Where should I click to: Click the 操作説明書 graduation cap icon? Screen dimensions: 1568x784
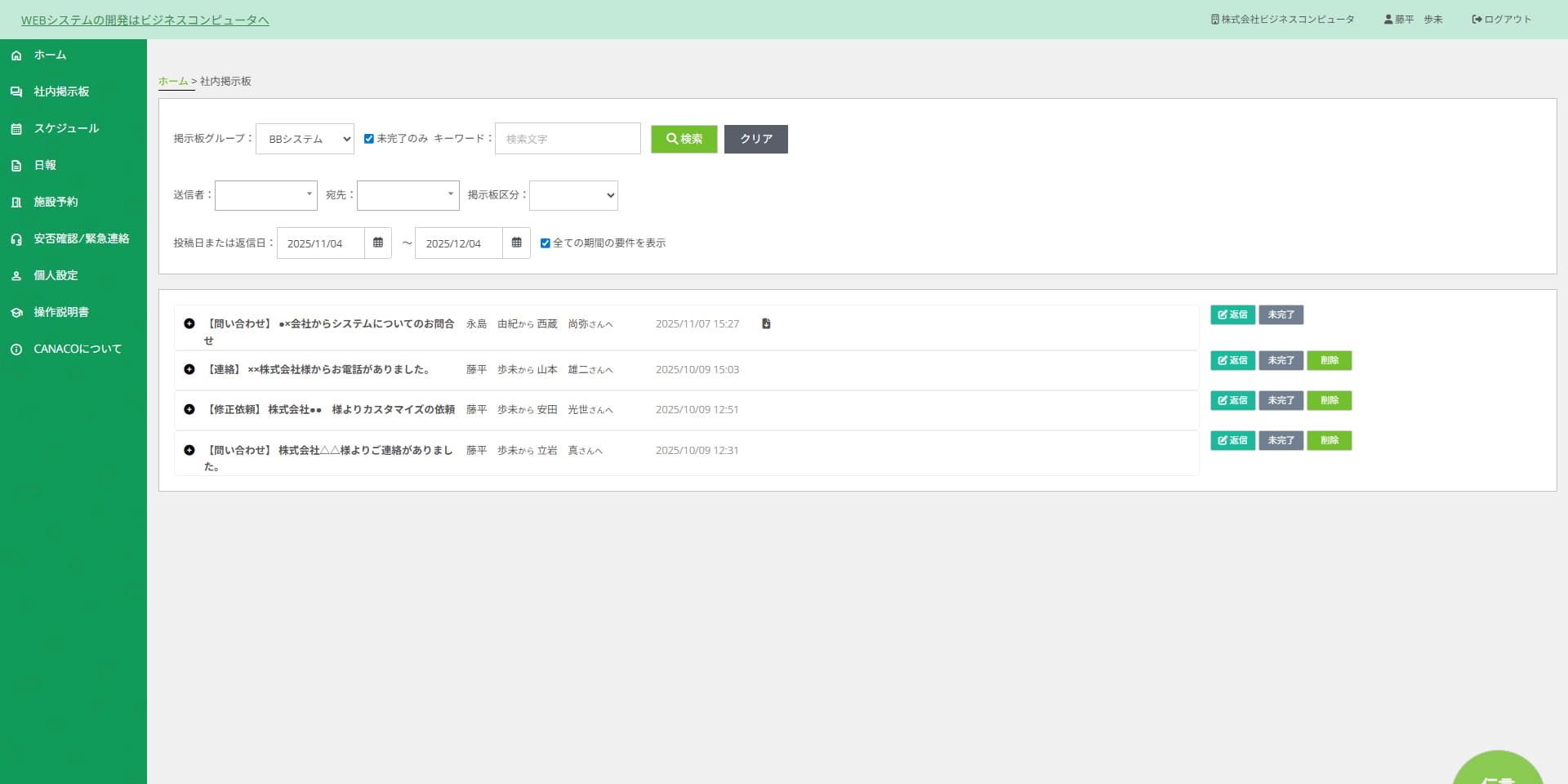coord(16,313)
